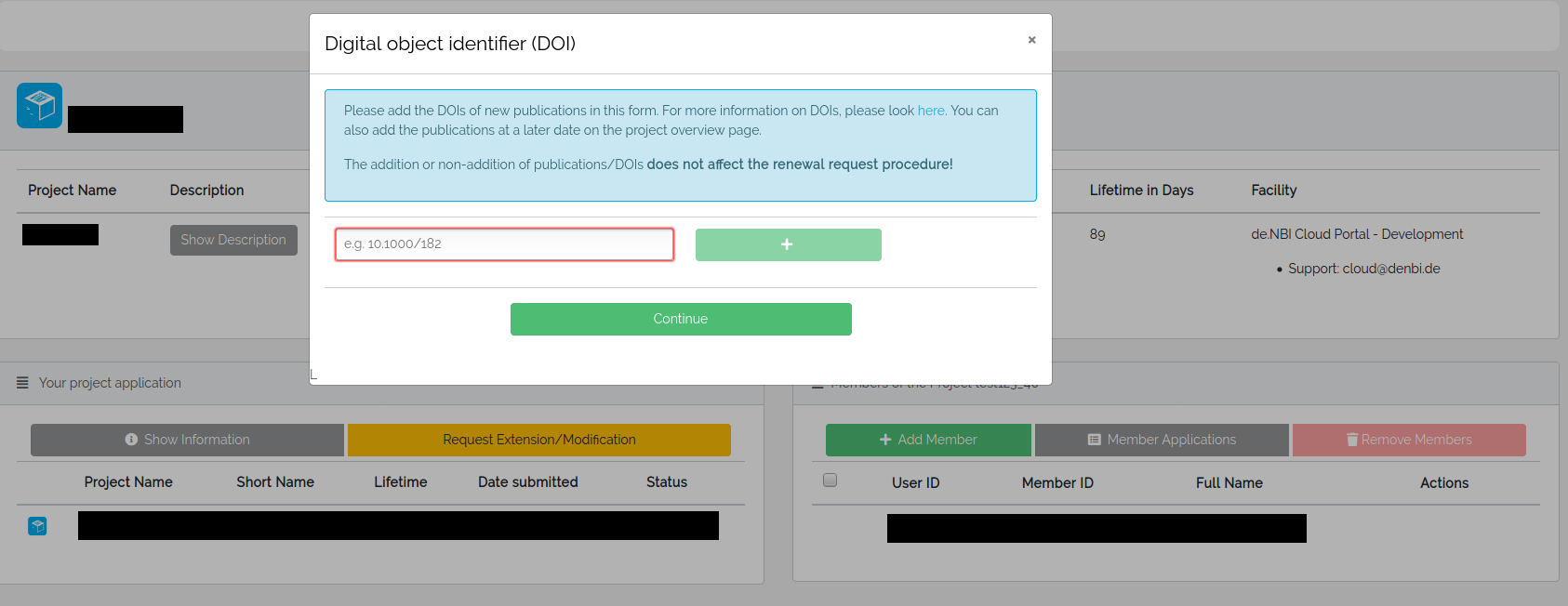This screenshot has width=1568, height=606.
Task: Click the Full Name column header
Action: [1229, 483]
